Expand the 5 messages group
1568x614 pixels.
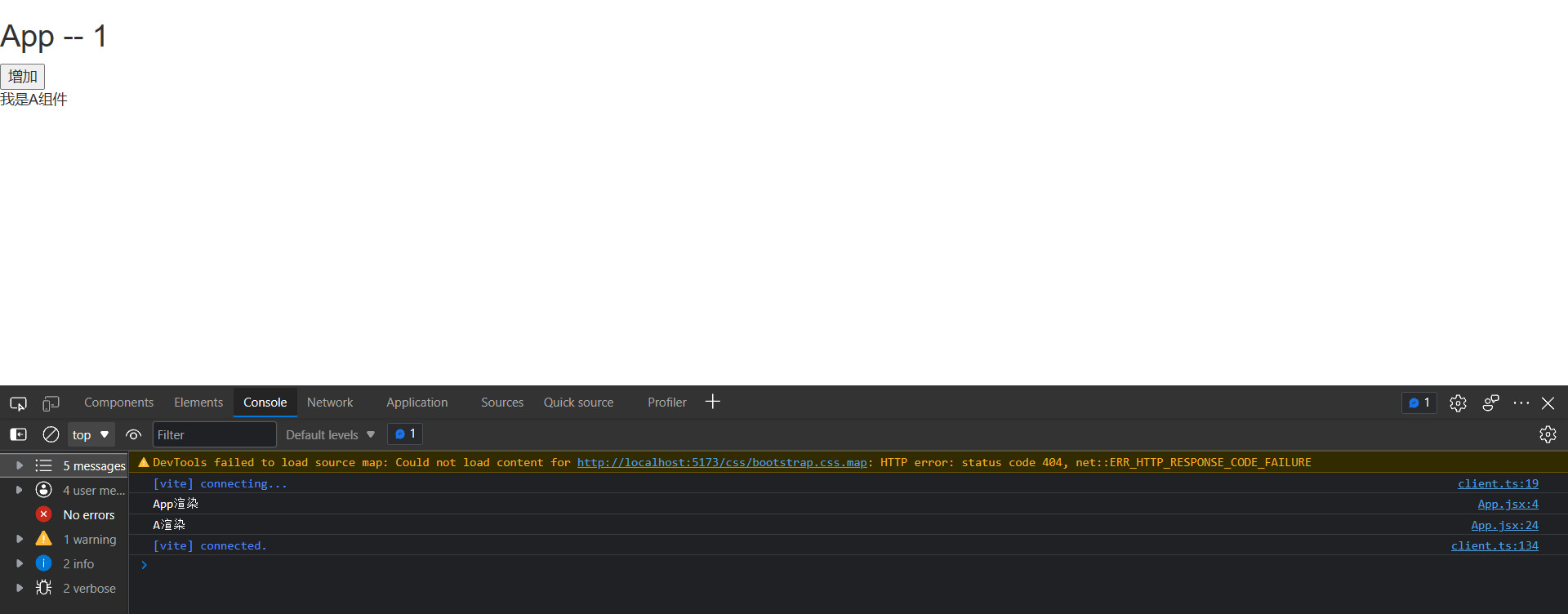[x=20, y=465]
